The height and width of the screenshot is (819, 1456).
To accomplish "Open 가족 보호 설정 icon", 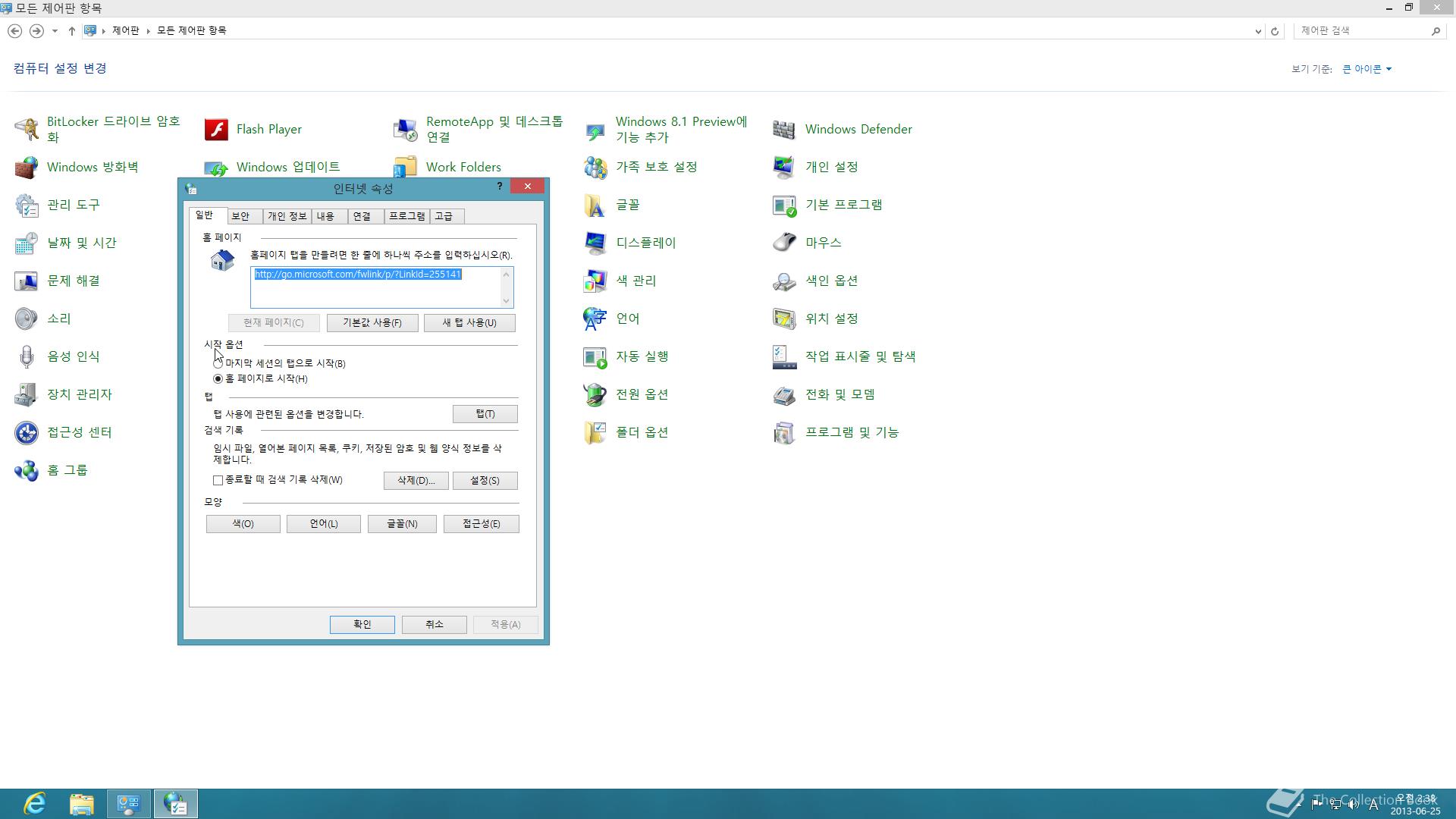I will (595, 167).
